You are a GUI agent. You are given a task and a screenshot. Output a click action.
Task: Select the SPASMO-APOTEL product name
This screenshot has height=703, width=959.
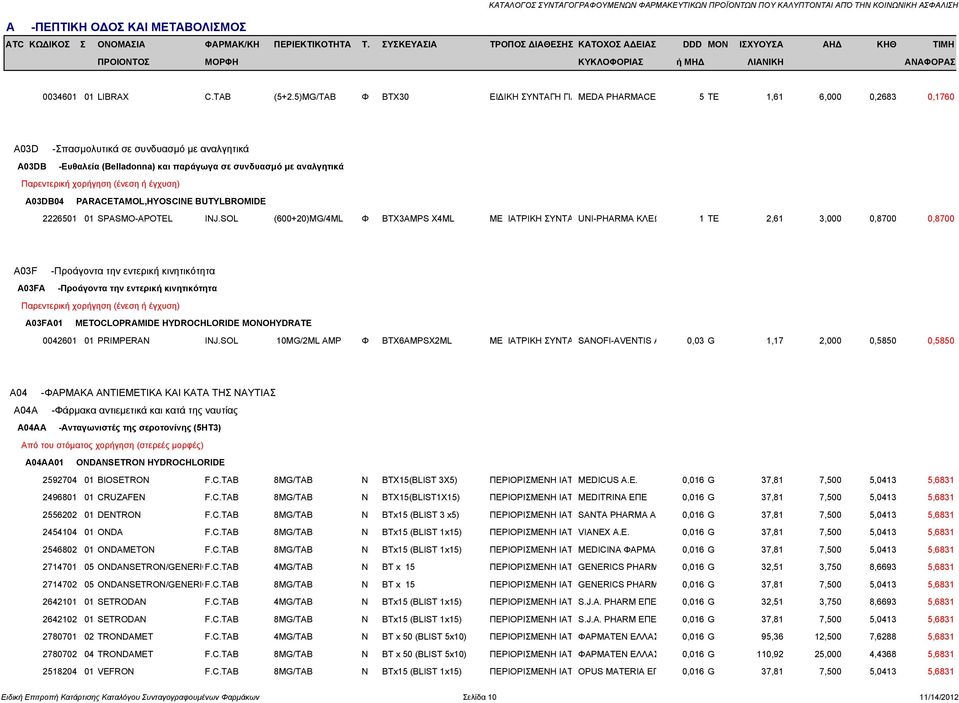[x=135, y=218]
